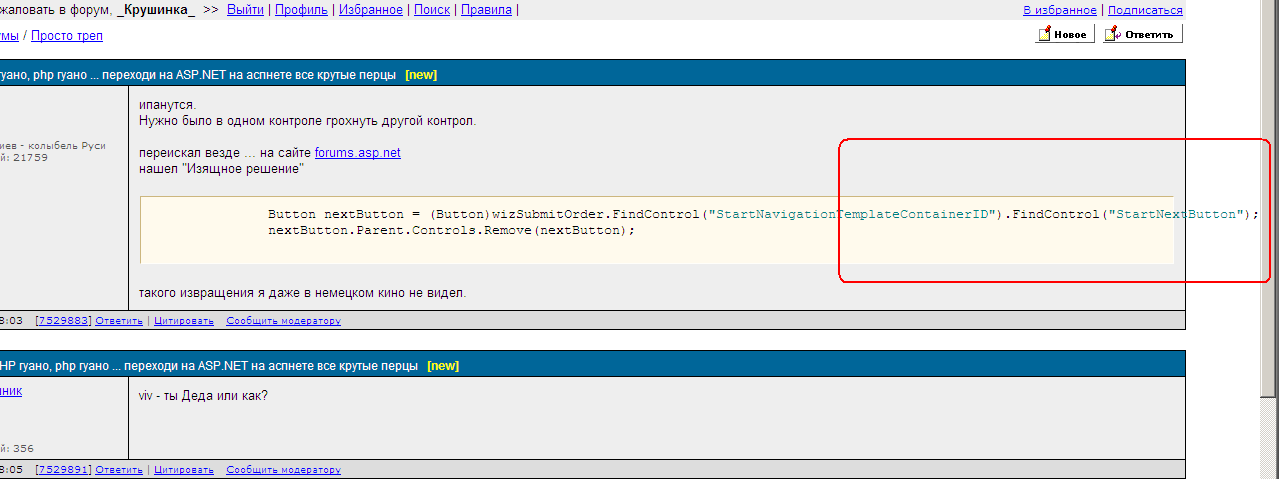View the forum Правила link

click(x=486, y=10)
